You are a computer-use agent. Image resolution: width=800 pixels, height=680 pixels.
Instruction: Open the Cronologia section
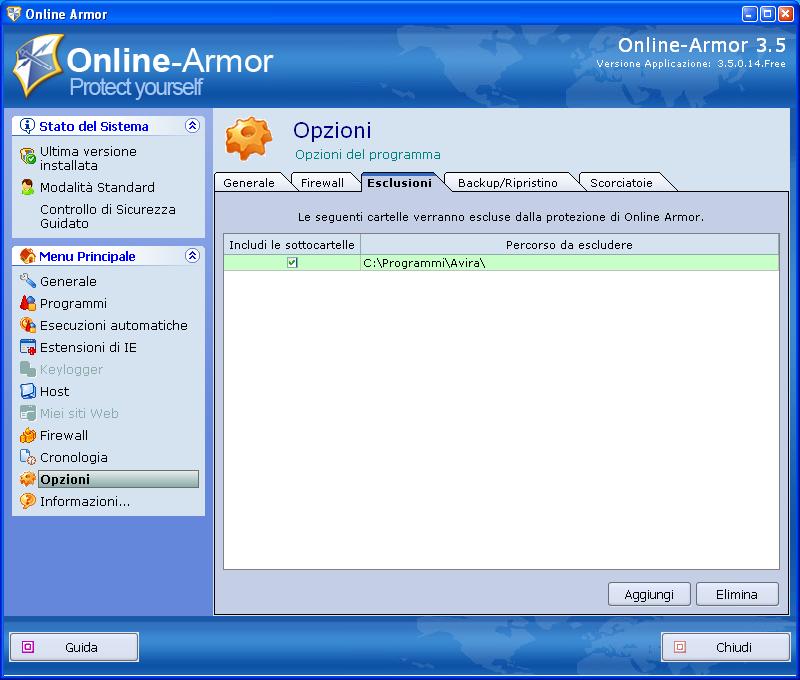click(74, 458)
